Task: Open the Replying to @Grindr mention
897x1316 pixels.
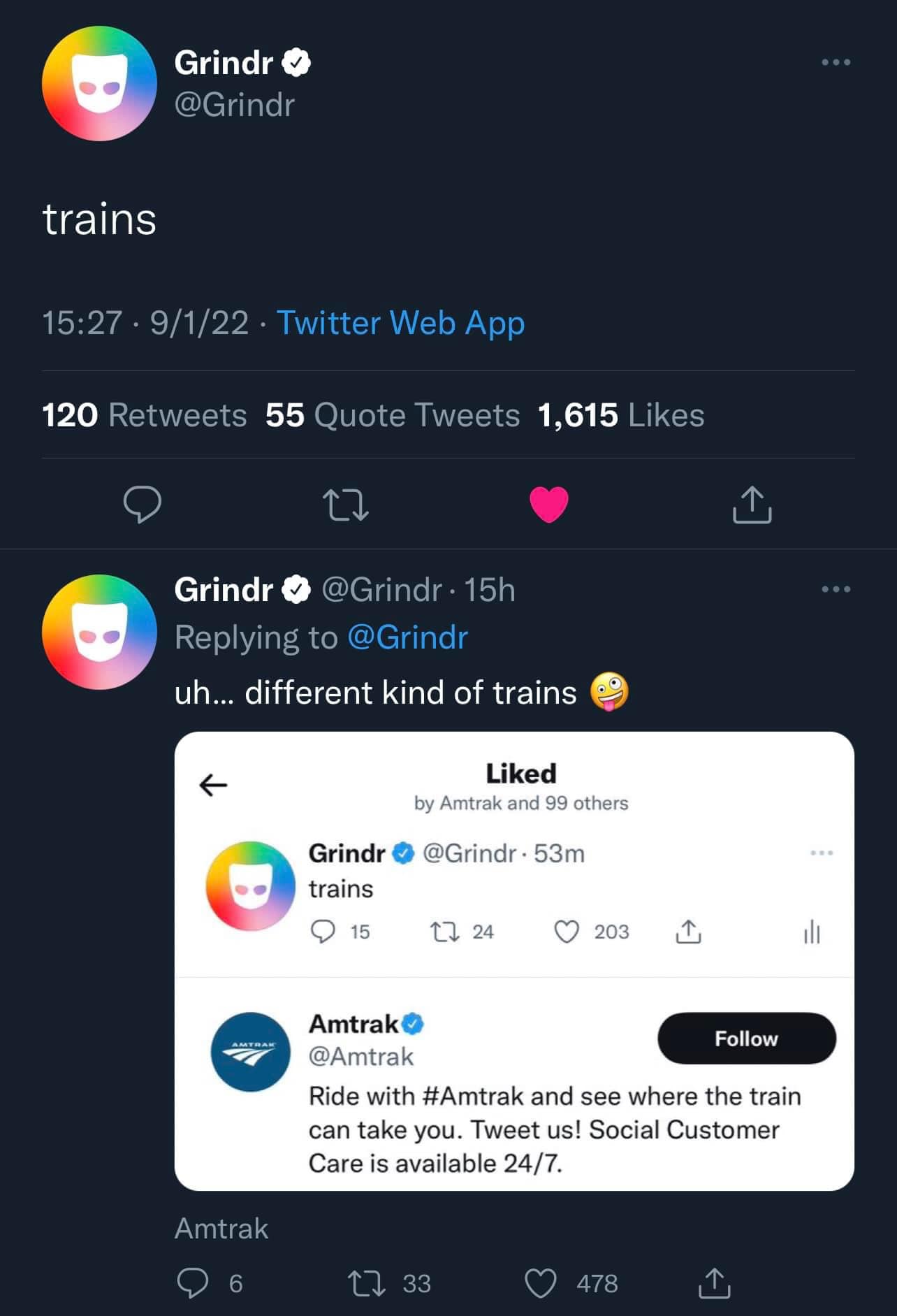Action: pos(408,637)
